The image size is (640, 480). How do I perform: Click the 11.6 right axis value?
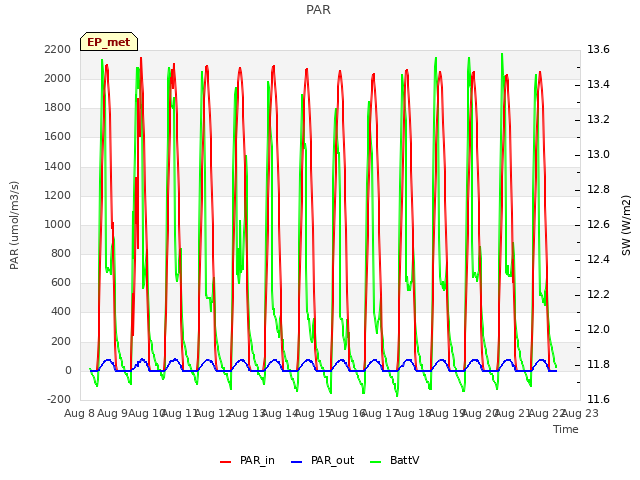point(598,399)
